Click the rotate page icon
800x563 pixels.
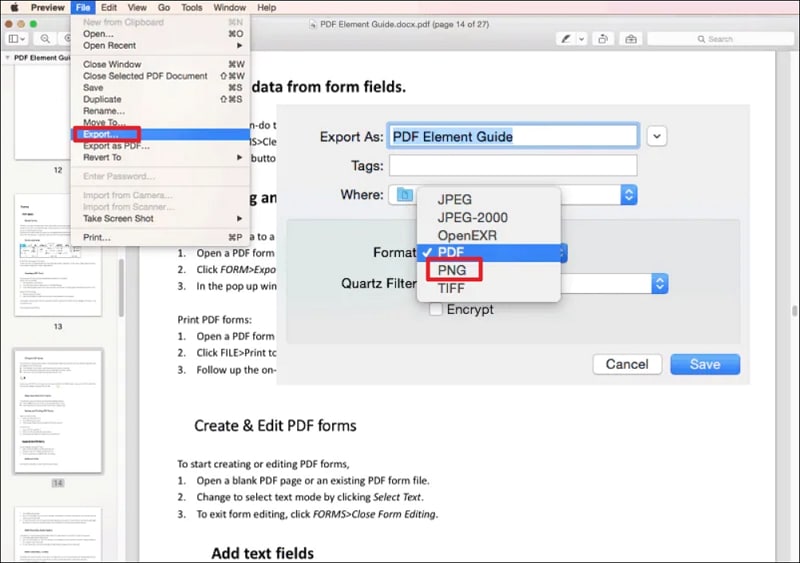pyautogui.click(x=603, y=39)
